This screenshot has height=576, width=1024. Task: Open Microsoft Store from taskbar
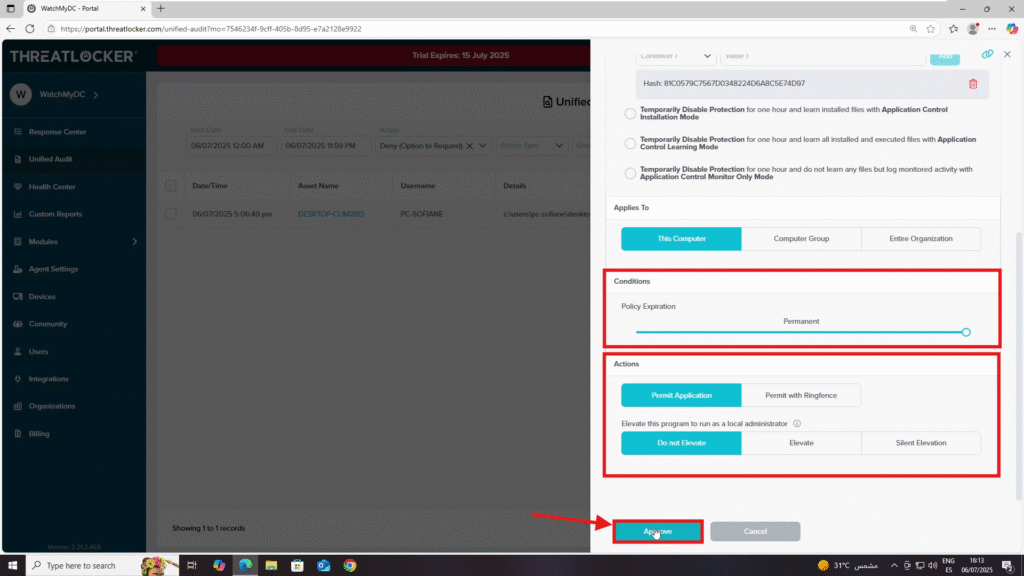point(297,566)
